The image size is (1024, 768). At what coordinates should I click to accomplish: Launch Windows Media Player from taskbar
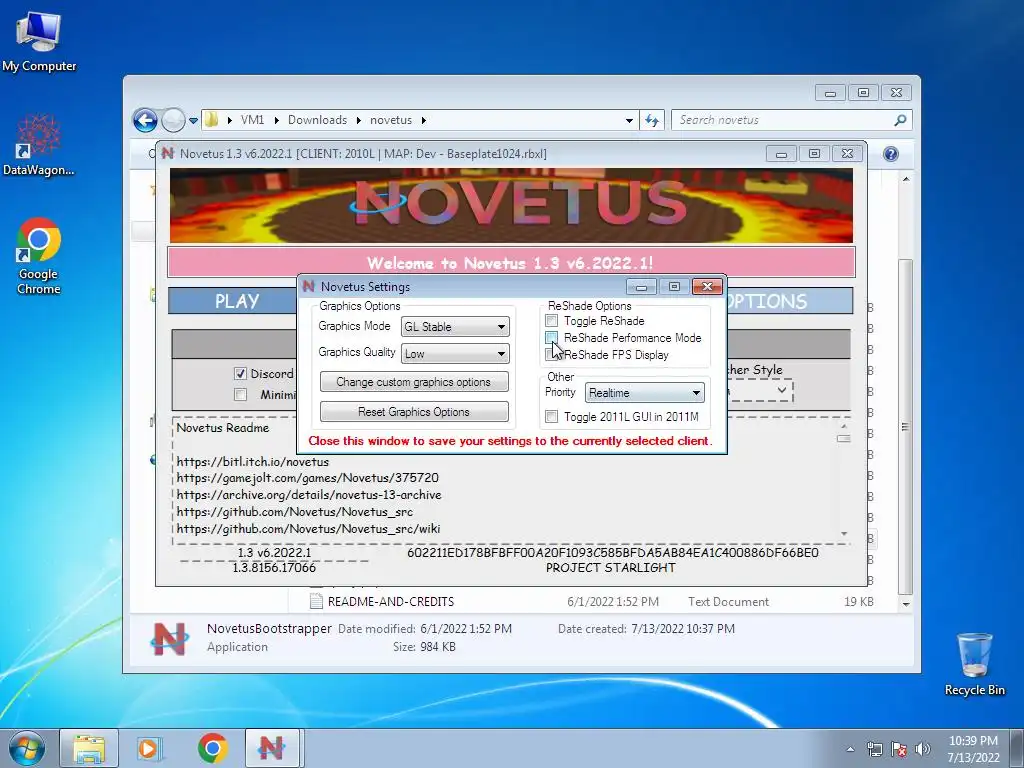[x=150, y=748]
